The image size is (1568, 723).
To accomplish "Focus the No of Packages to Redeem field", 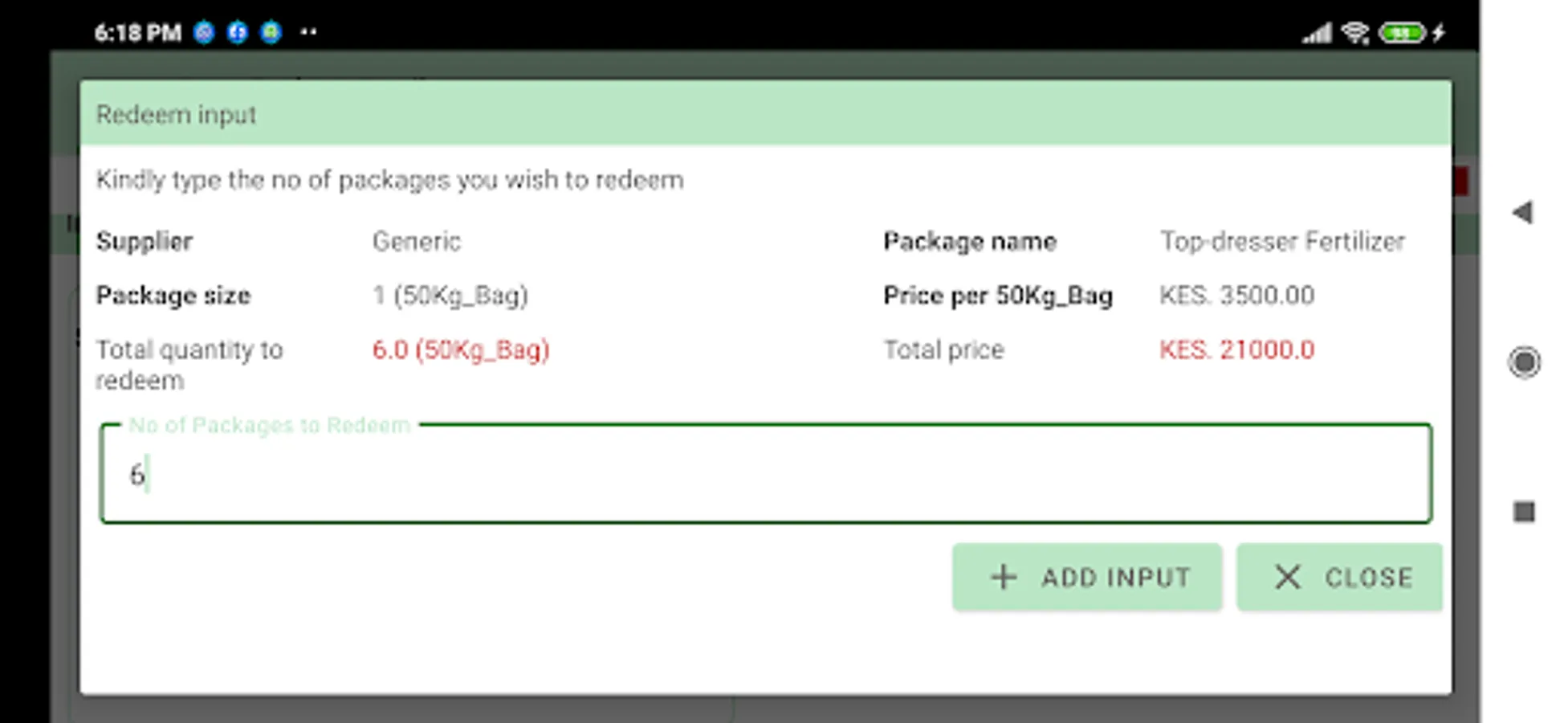I will point(765,474).
